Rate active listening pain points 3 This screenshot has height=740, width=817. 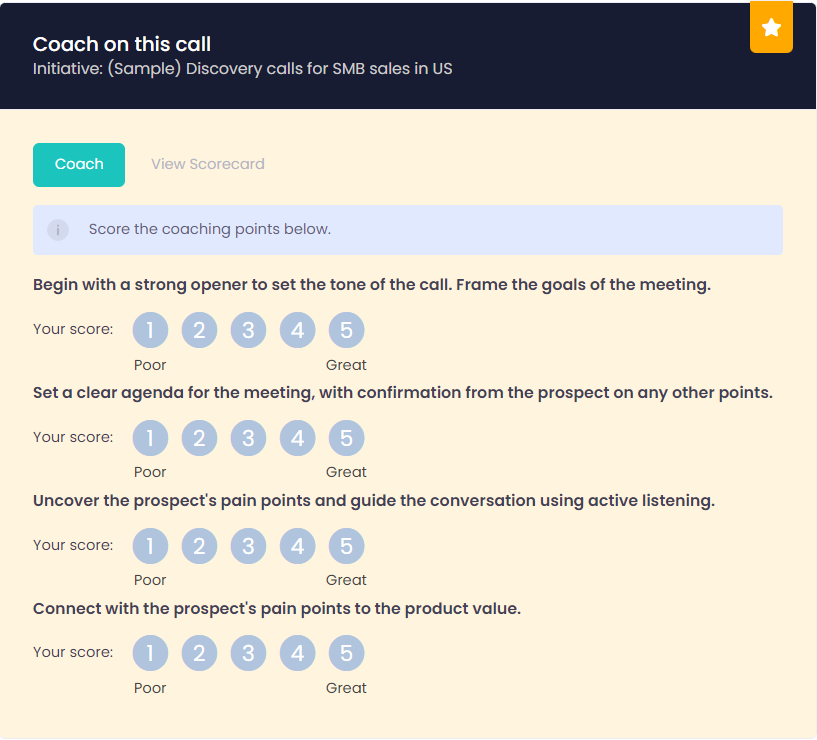click(x=248, y=546)
